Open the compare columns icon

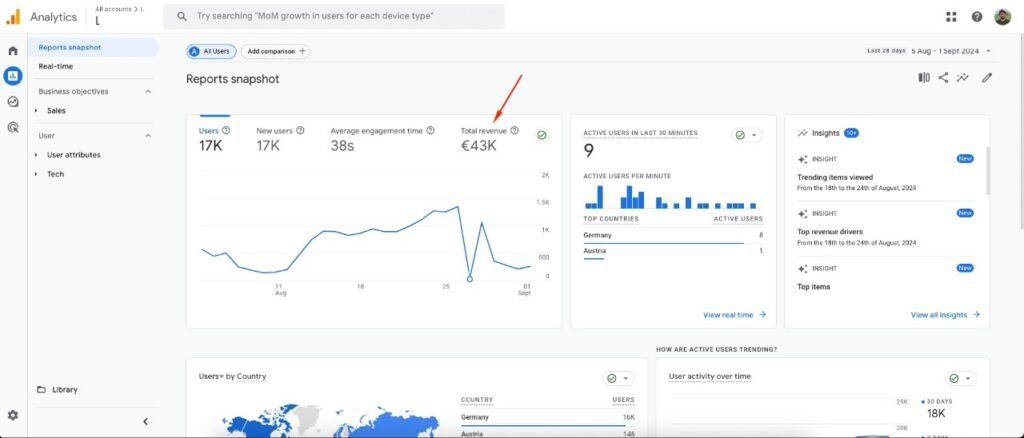click(x=924, y=78)
